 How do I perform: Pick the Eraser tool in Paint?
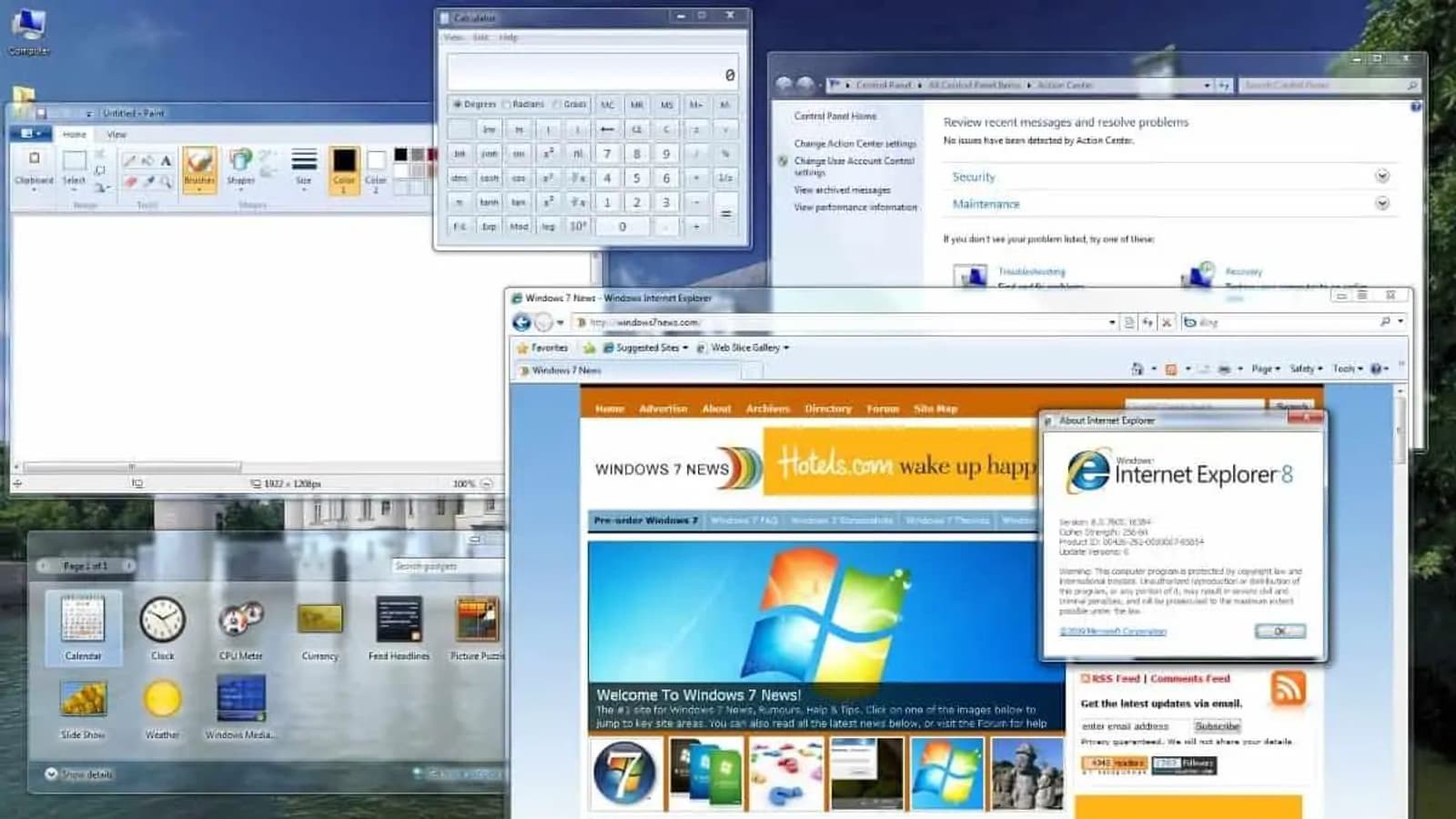130,182
